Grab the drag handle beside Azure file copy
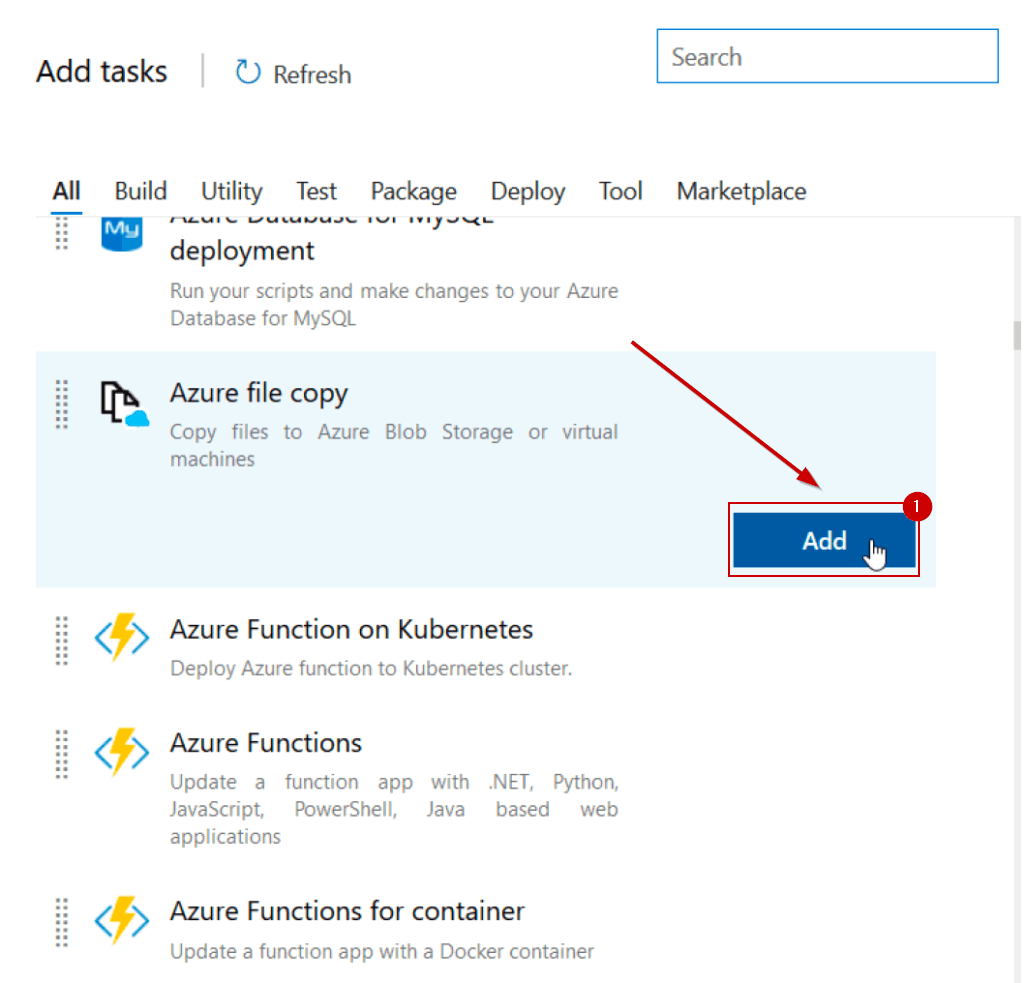The width and height of the screenshot is (1024, 983). (62, 404)
